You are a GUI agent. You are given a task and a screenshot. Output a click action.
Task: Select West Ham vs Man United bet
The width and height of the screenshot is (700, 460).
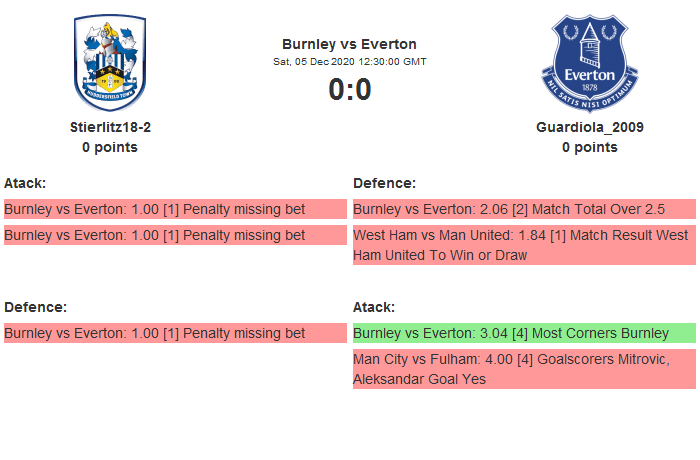point(520,245)
